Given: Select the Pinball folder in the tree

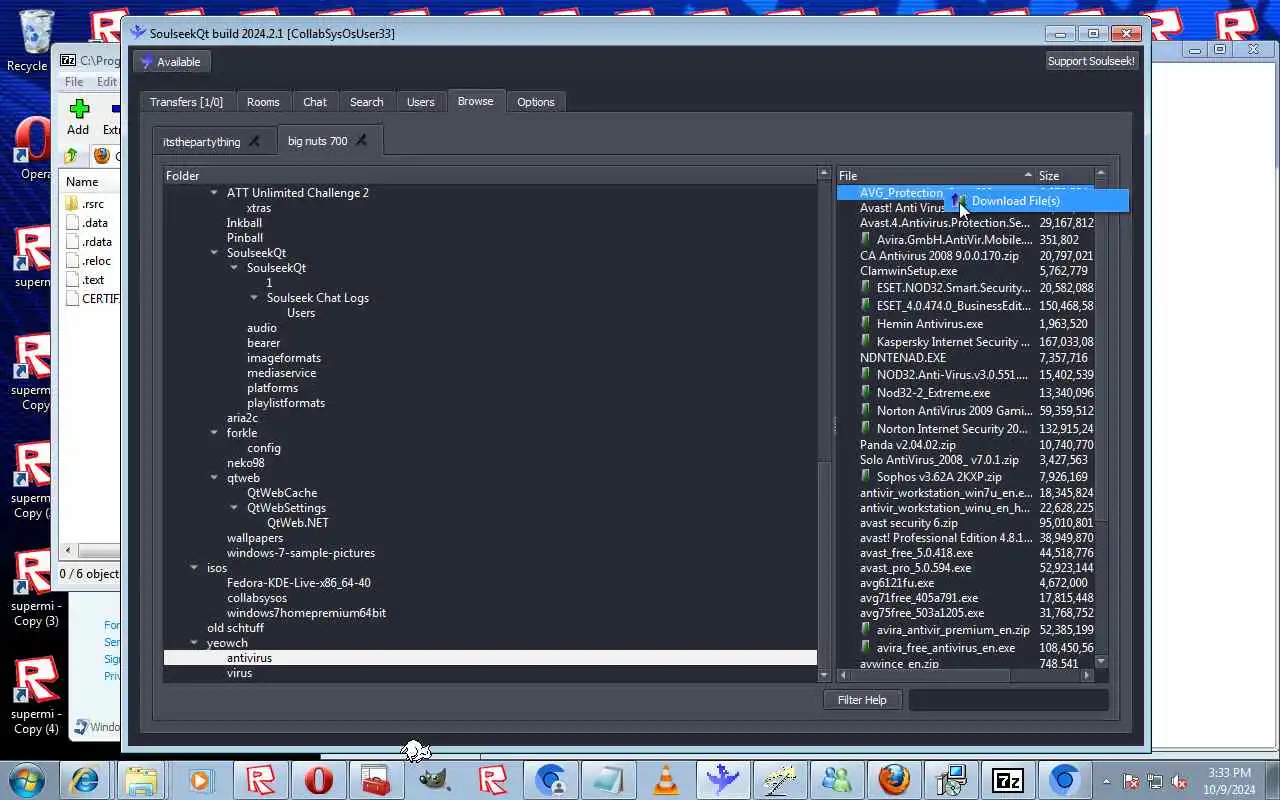Looking at the screenshot, I should coord(245,238).
